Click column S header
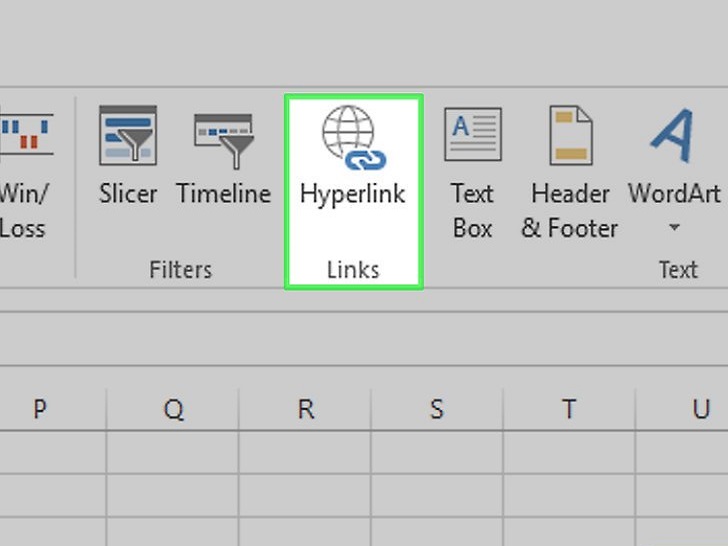The image size is (728, 546). [437, 409]
